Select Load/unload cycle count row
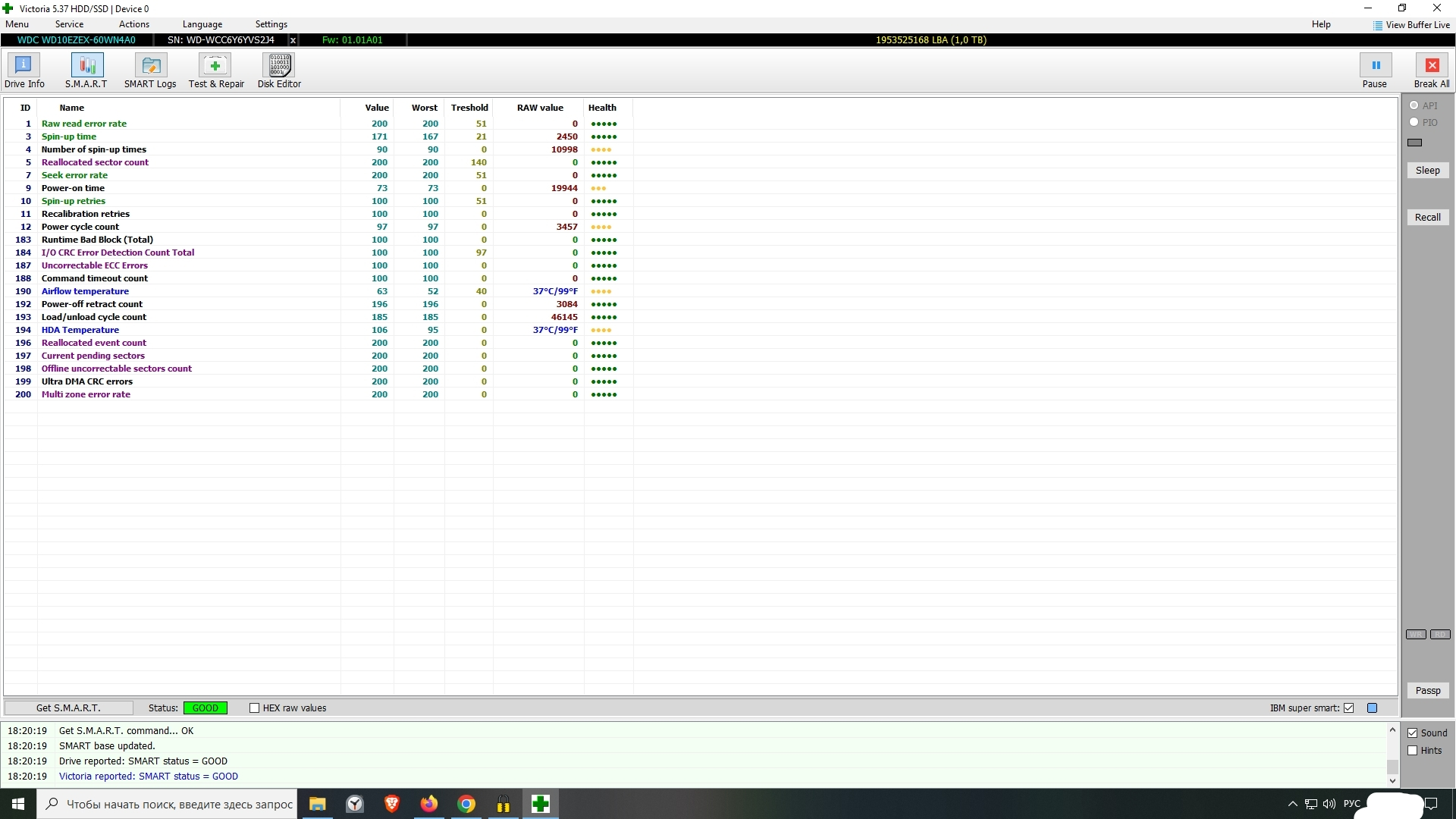 318,317
